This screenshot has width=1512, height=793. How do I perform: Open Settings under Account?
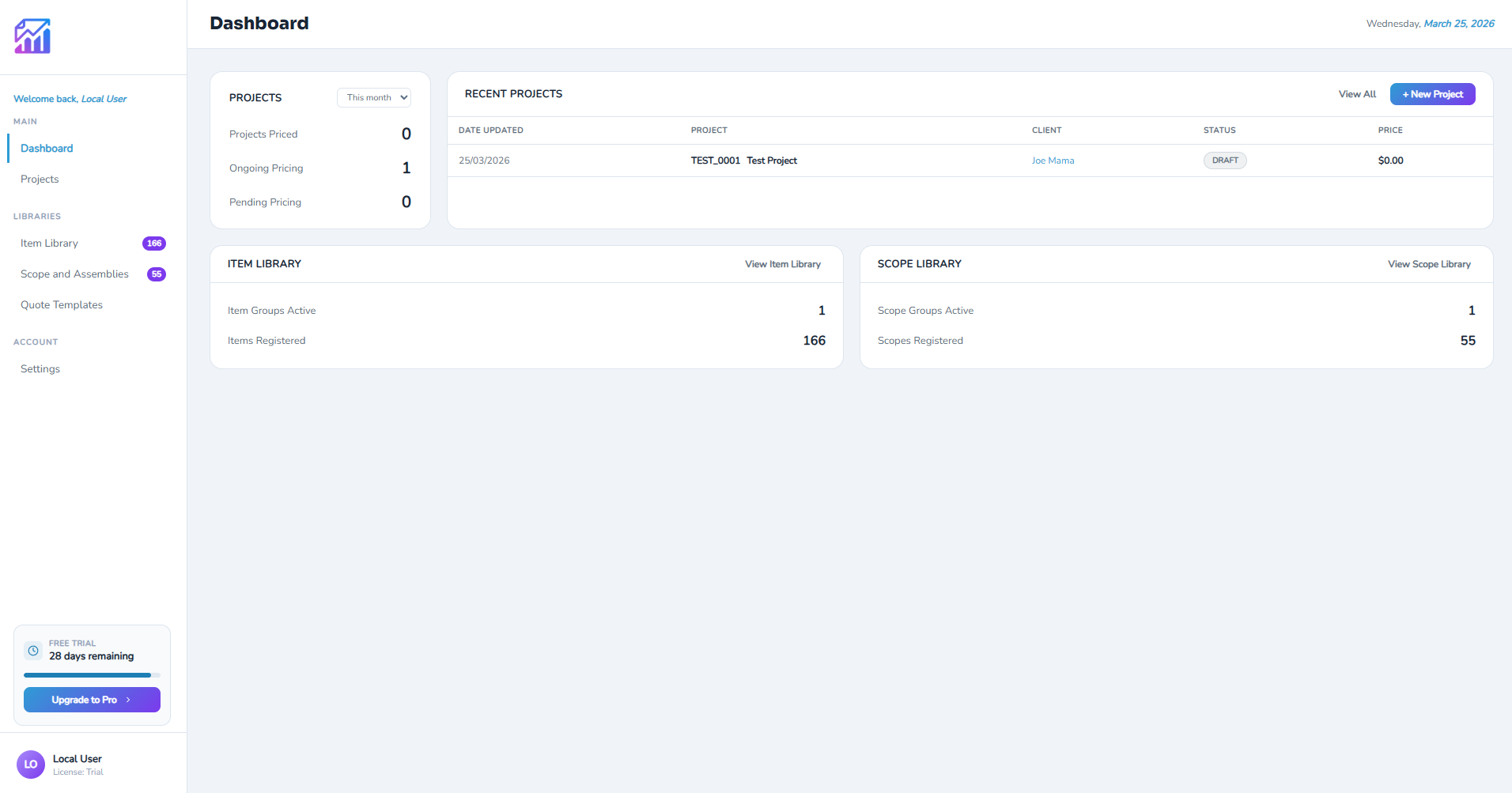point(40,368)
